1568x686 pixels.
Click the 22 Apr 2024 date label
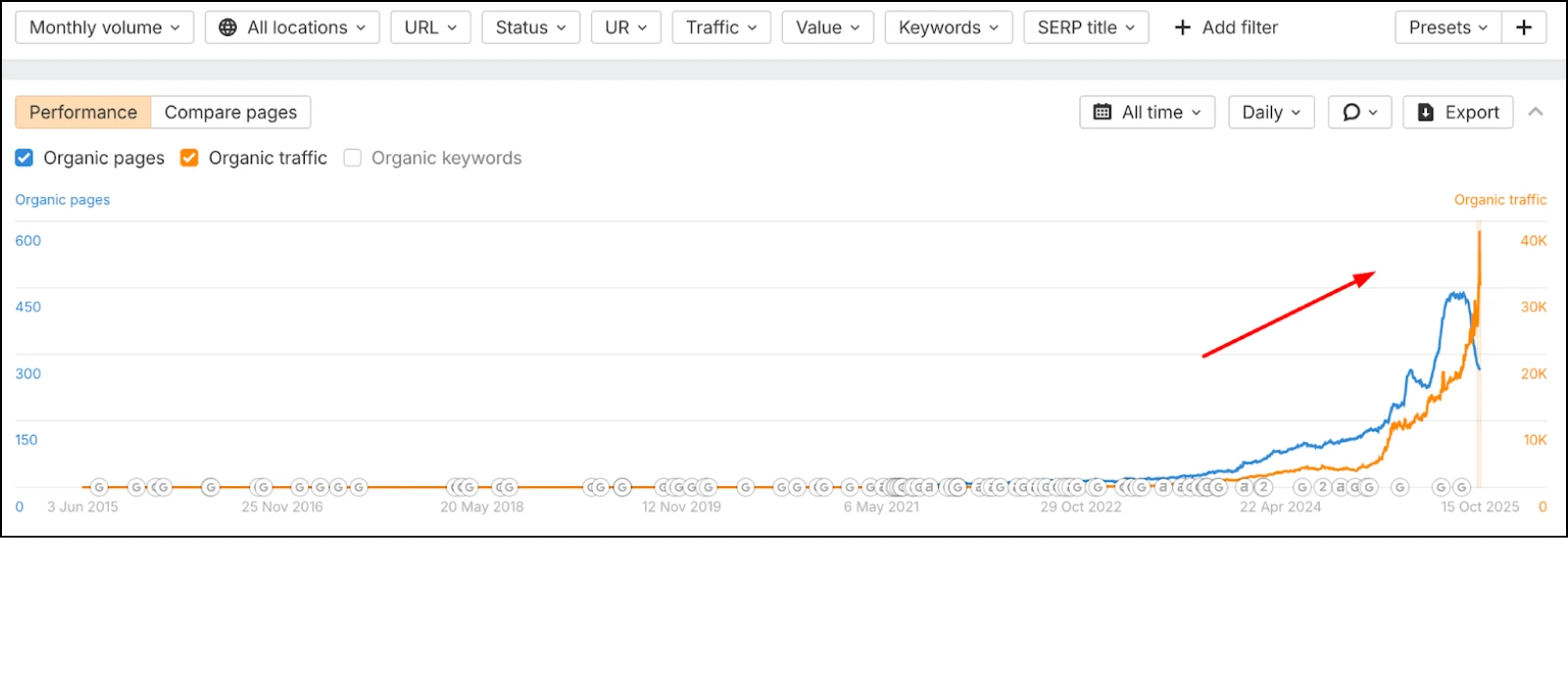click(x=1281, y=508)
